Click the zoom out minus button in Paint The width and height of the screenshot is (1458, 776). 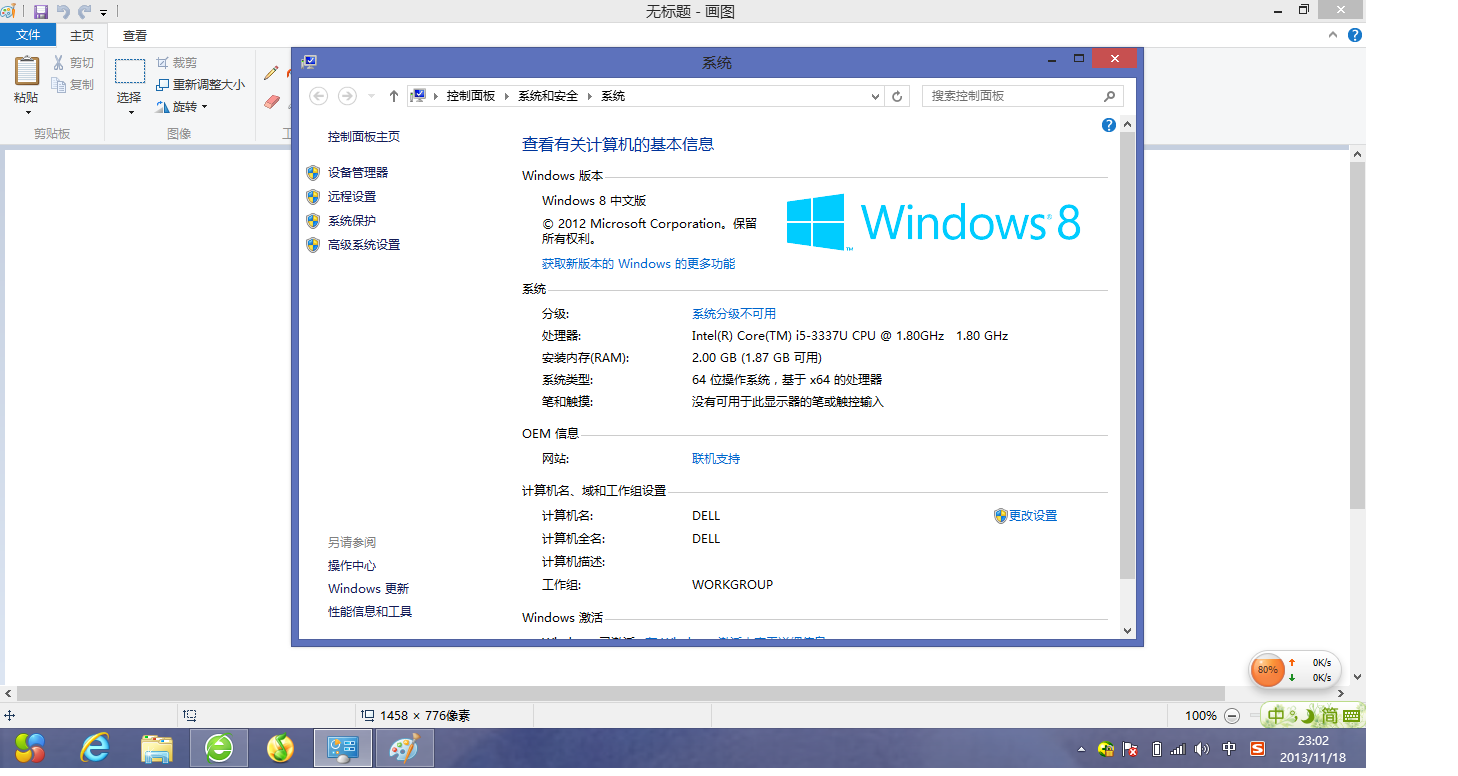(1232, 716)
